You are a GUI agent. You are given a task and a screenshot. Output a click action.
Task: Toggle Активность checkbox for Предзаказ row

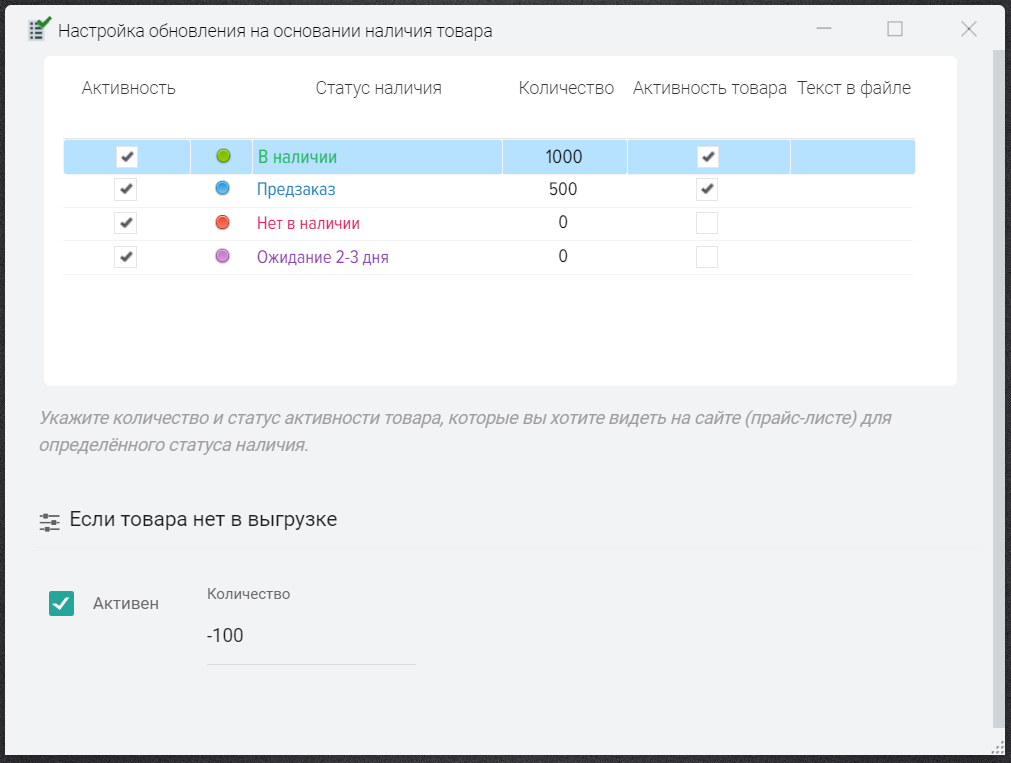[126, 189]
